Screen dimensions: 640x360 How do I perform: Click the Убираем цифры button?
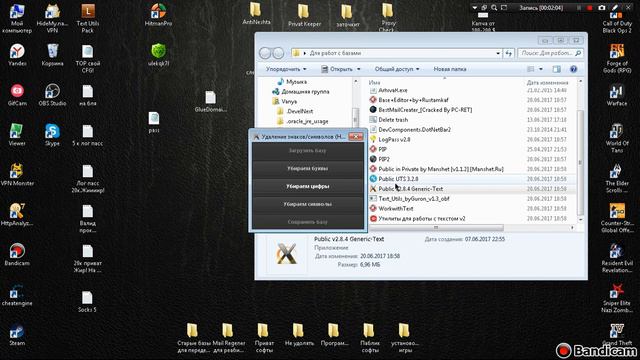pyautogui.click(x=307, y=186)
